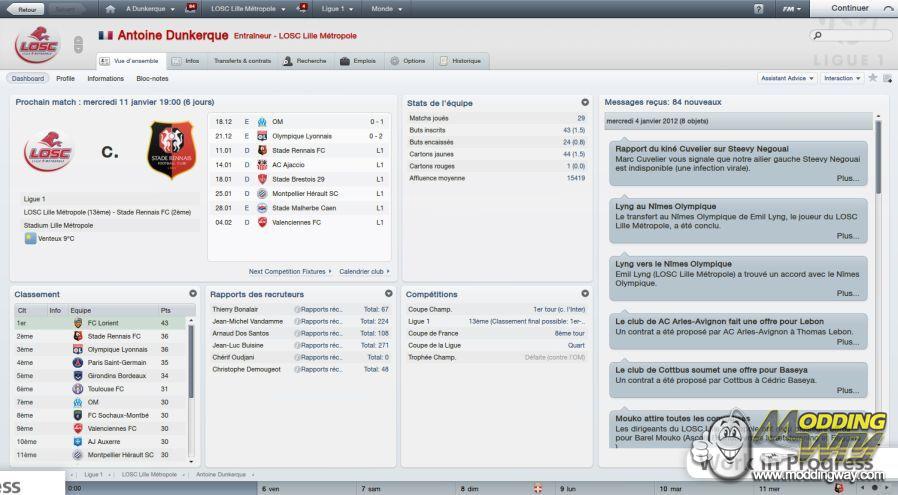Click the FC Lorient badge in Classement

78,324
